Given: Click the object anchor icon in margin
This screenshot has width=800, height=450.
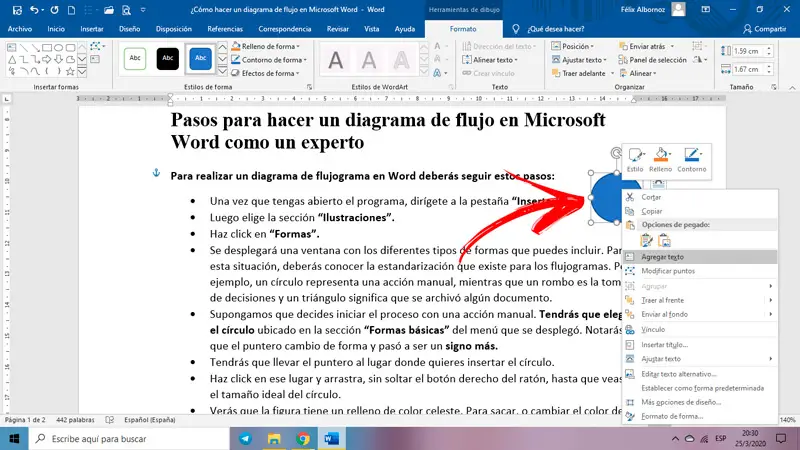Looking at the screenshot, I should (157, 173).
